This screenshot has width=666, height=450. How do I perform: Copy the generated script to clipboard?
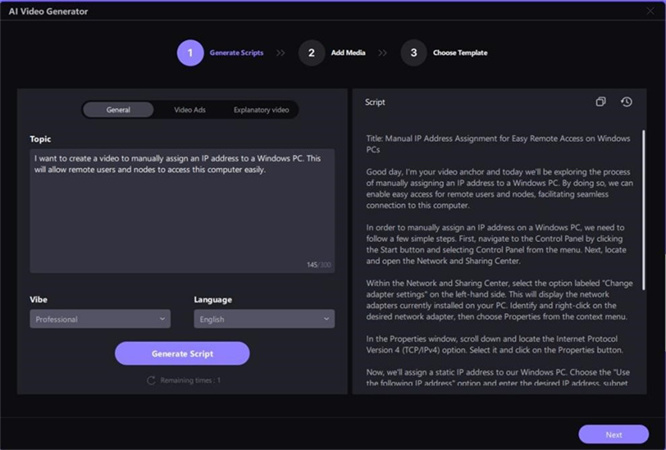tap(601, 102)
